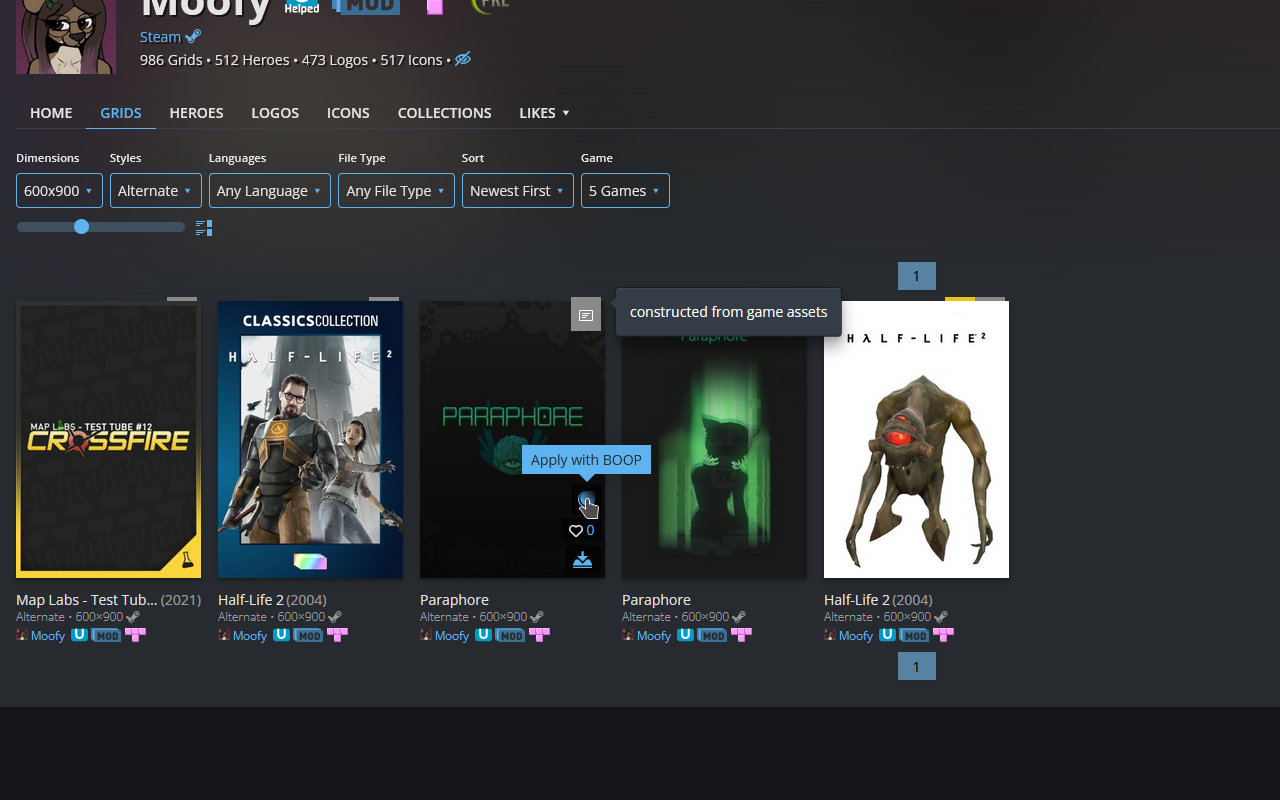Toggle the masonry layout icon beside slider
The width and height of the screenshot is (1280, 800).
click(204, 228)
